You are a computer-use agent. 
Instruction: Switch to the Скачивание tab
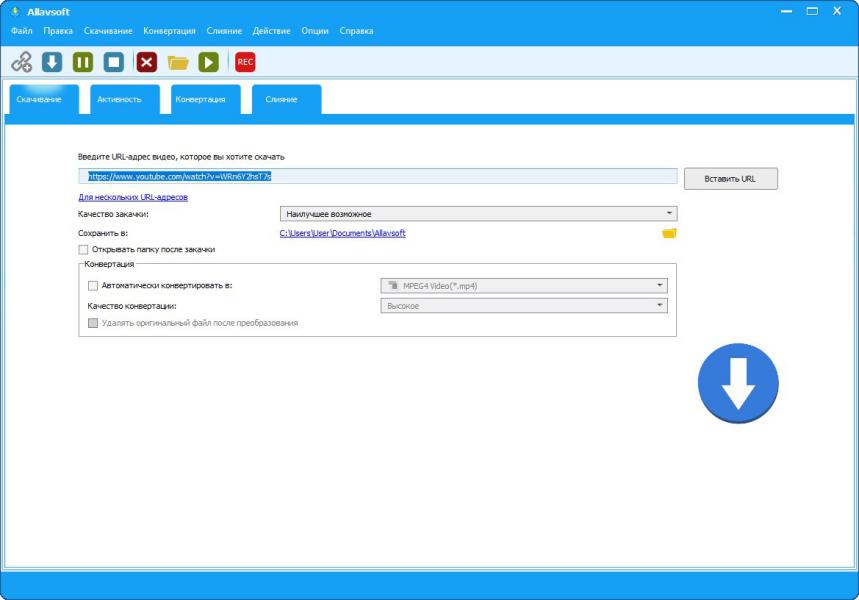point(44,99)
